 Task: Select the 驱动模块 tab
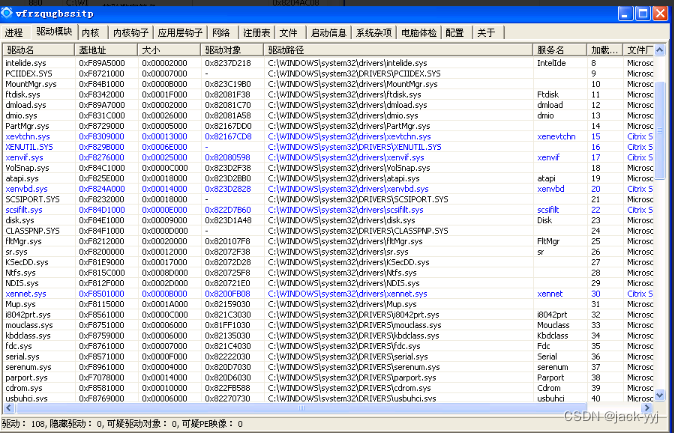click(x=54, y=31)
